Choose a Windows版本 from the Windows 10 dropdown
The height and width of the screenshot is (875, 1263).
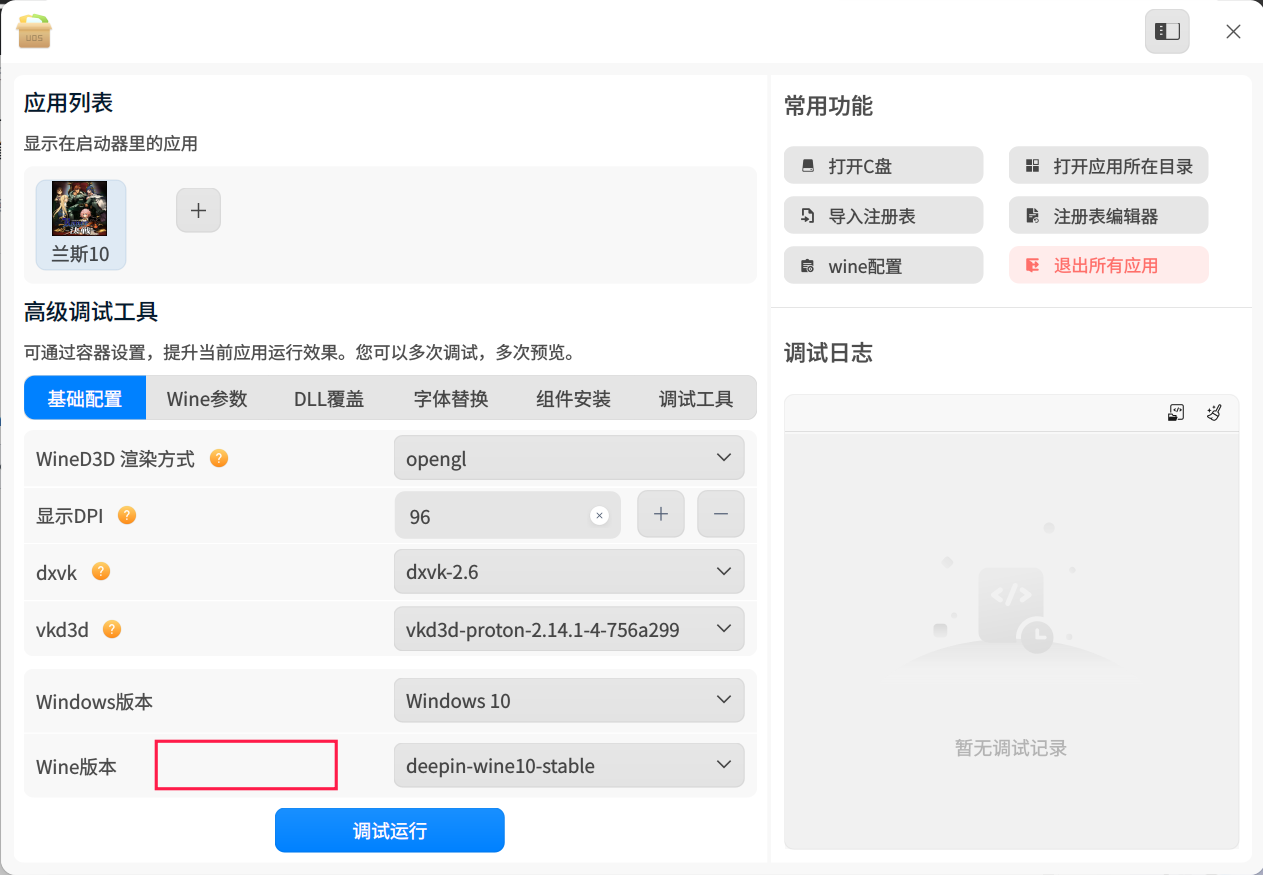(x=569, y=700)
